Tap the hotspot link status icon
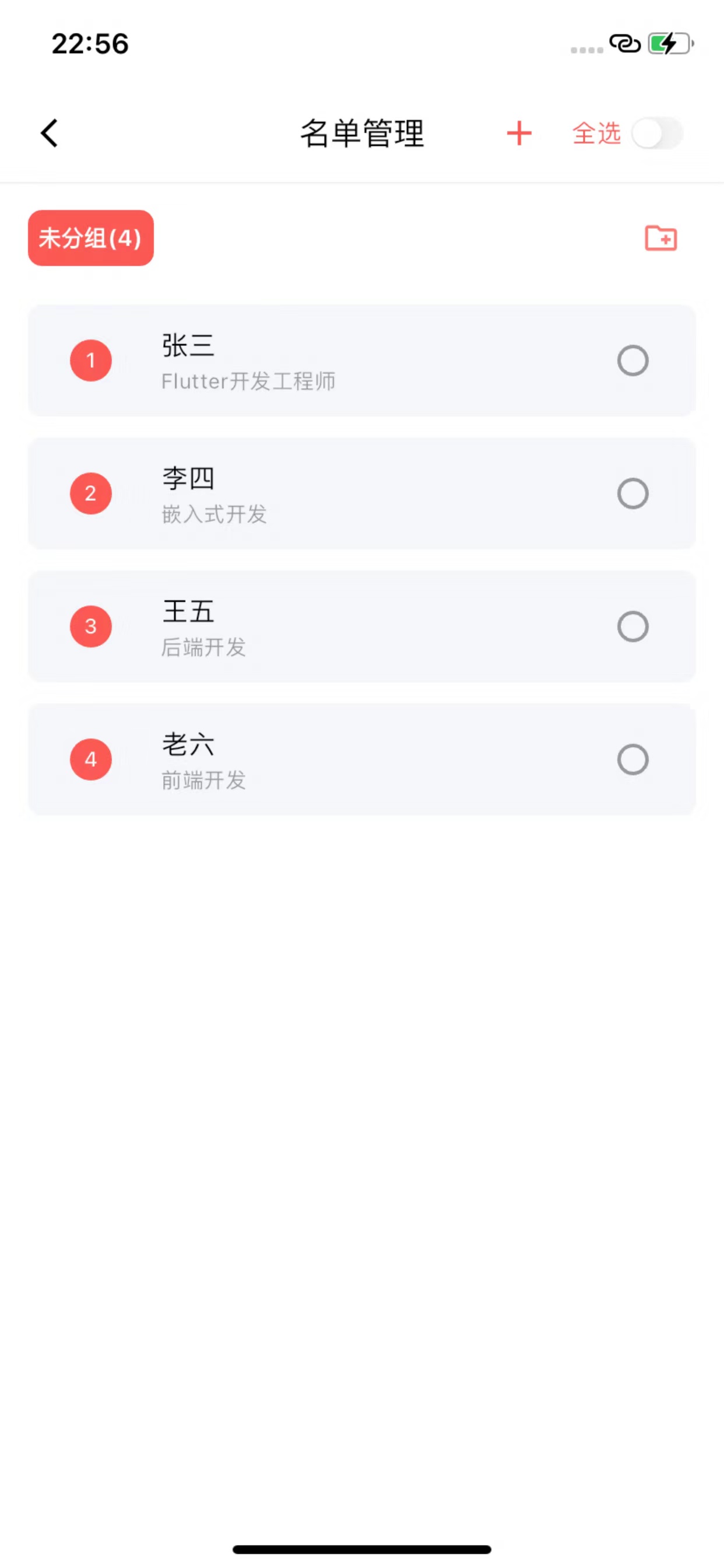 point(625,44)
